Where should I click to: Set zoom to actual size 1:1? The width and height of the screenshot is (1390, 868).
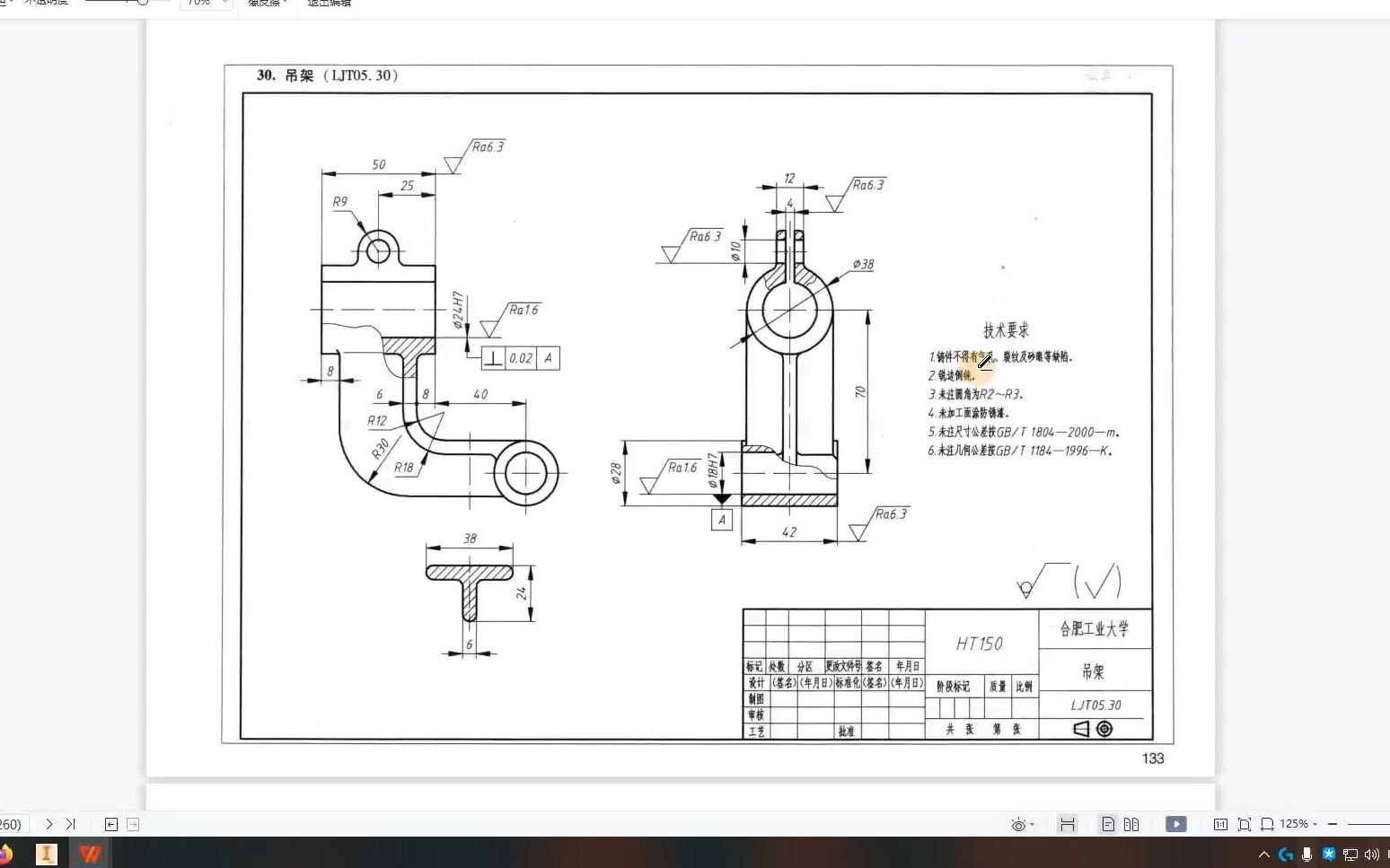[x=1220, y=824]
